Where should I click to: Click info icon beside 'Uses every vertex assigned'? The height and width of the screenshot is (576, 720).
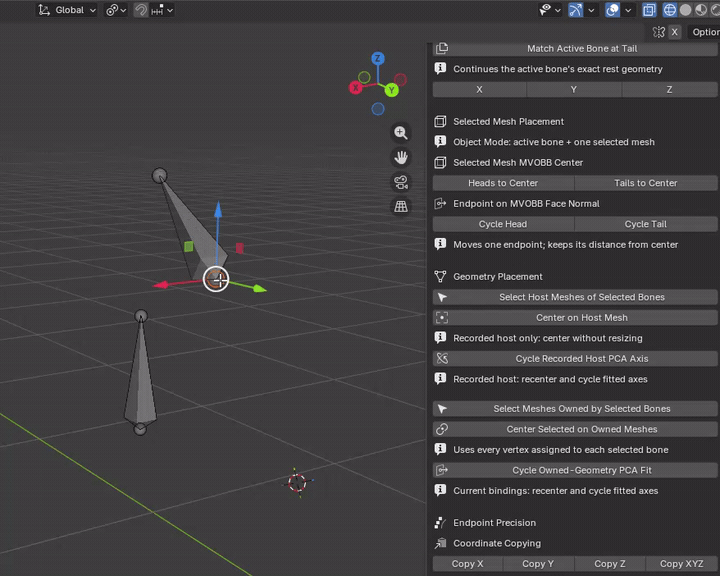tap(440, 449)
